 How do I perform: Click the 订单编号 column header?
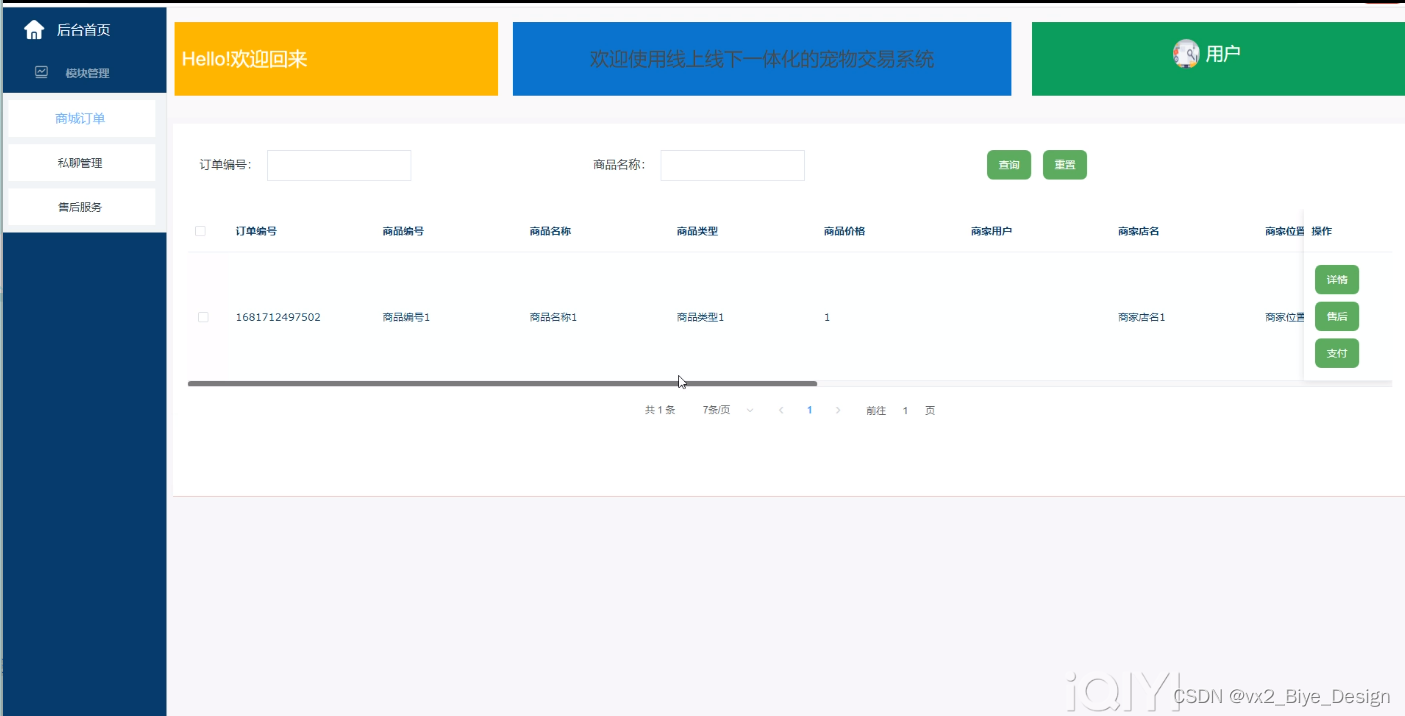coord(257,231)
